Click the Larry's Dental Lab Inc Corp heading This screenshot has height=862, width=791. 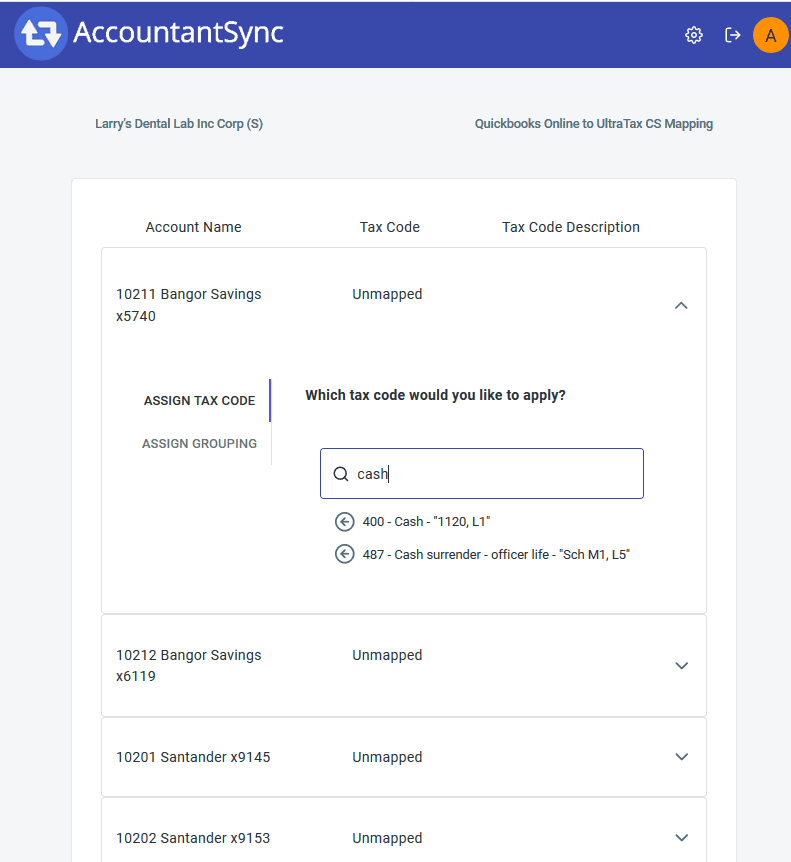click(179, 123)
